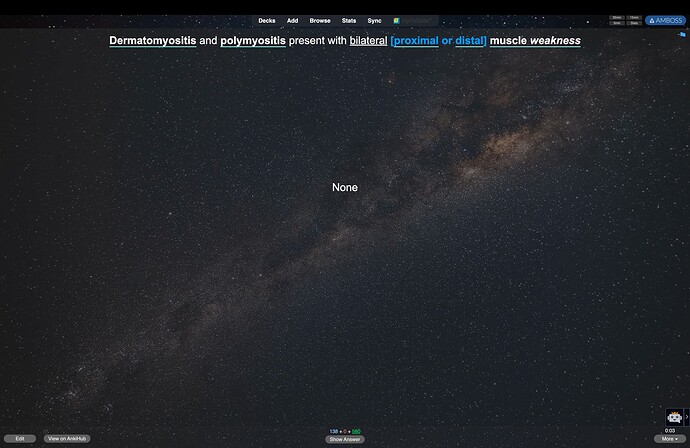This screenshot has height=448, width=690.
Task: Click the underlined polymyositis term
Action: click(x=253, y=40)
